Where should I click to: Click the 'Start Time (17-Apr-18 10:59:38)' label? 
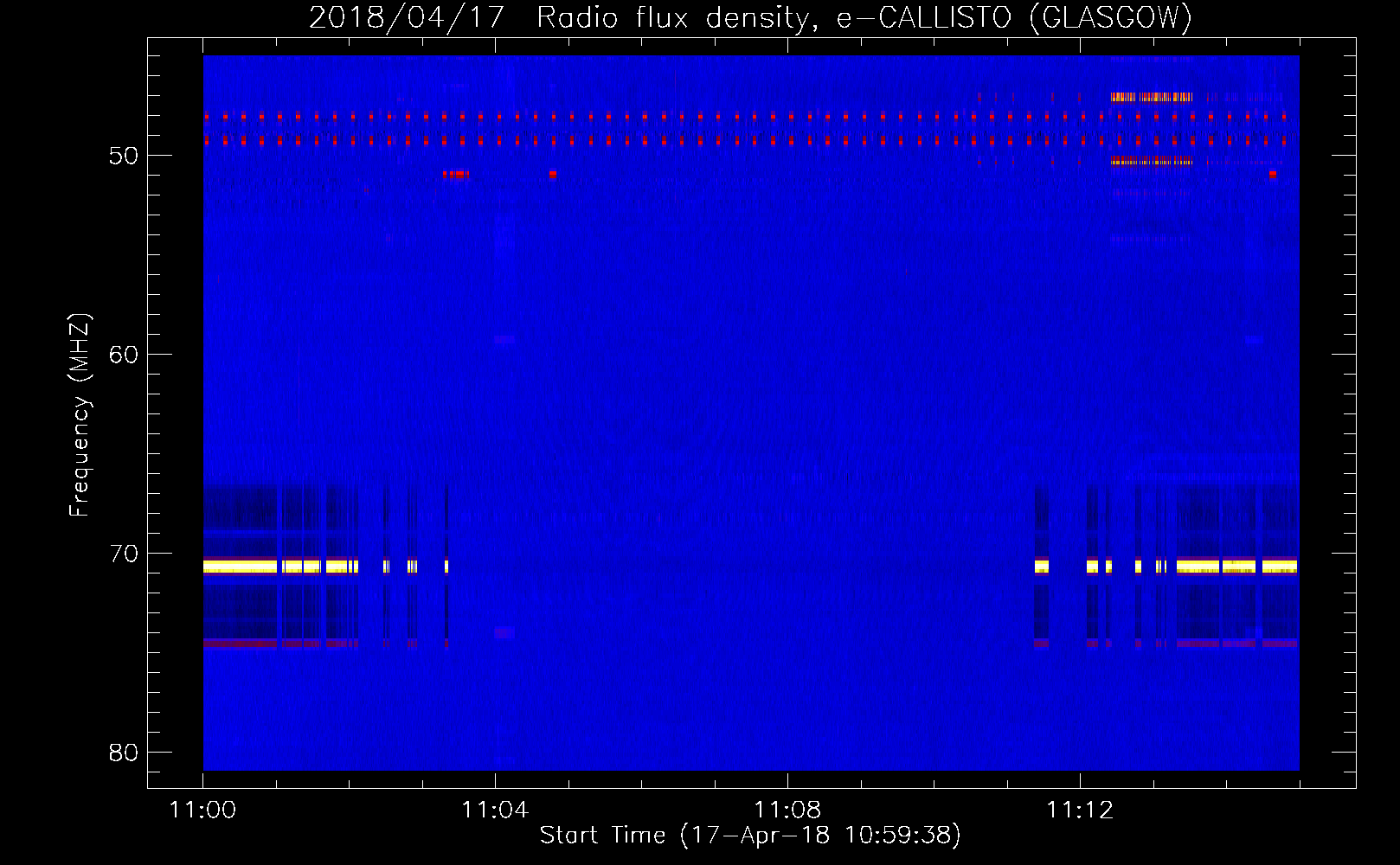click(x=750, y=836)
